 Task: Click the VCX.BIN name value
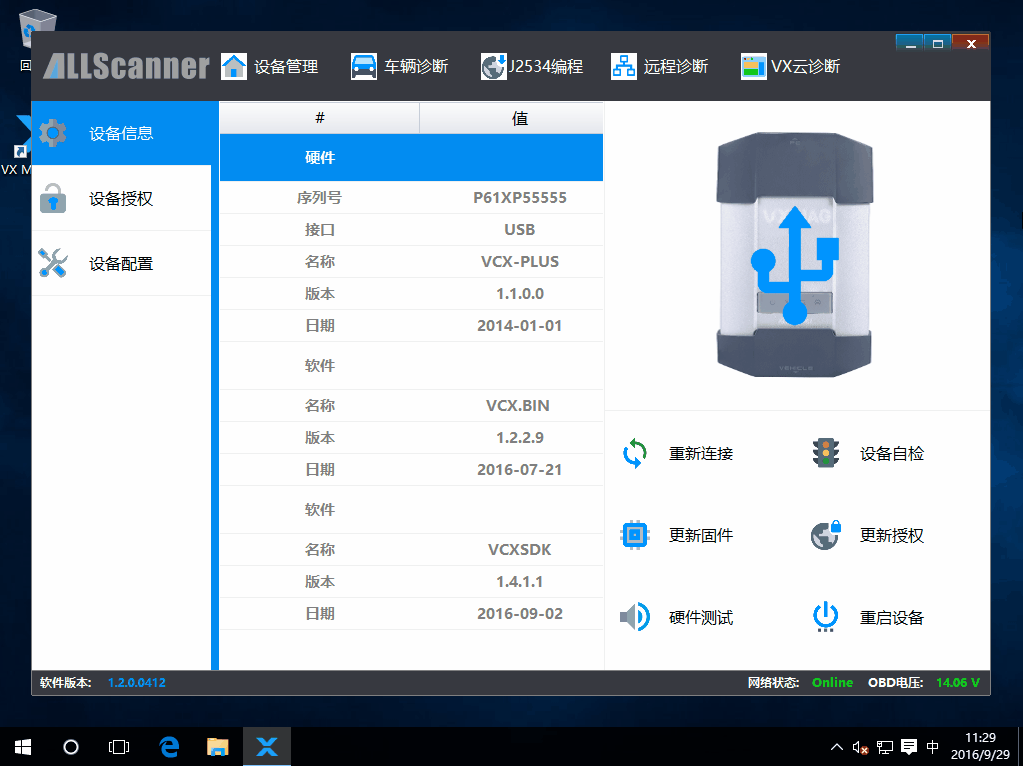(518, 406)
